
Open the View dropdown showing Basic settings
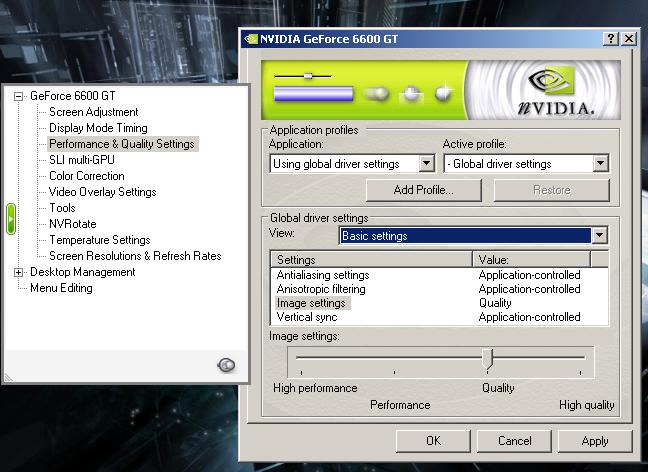pos(599,236)
